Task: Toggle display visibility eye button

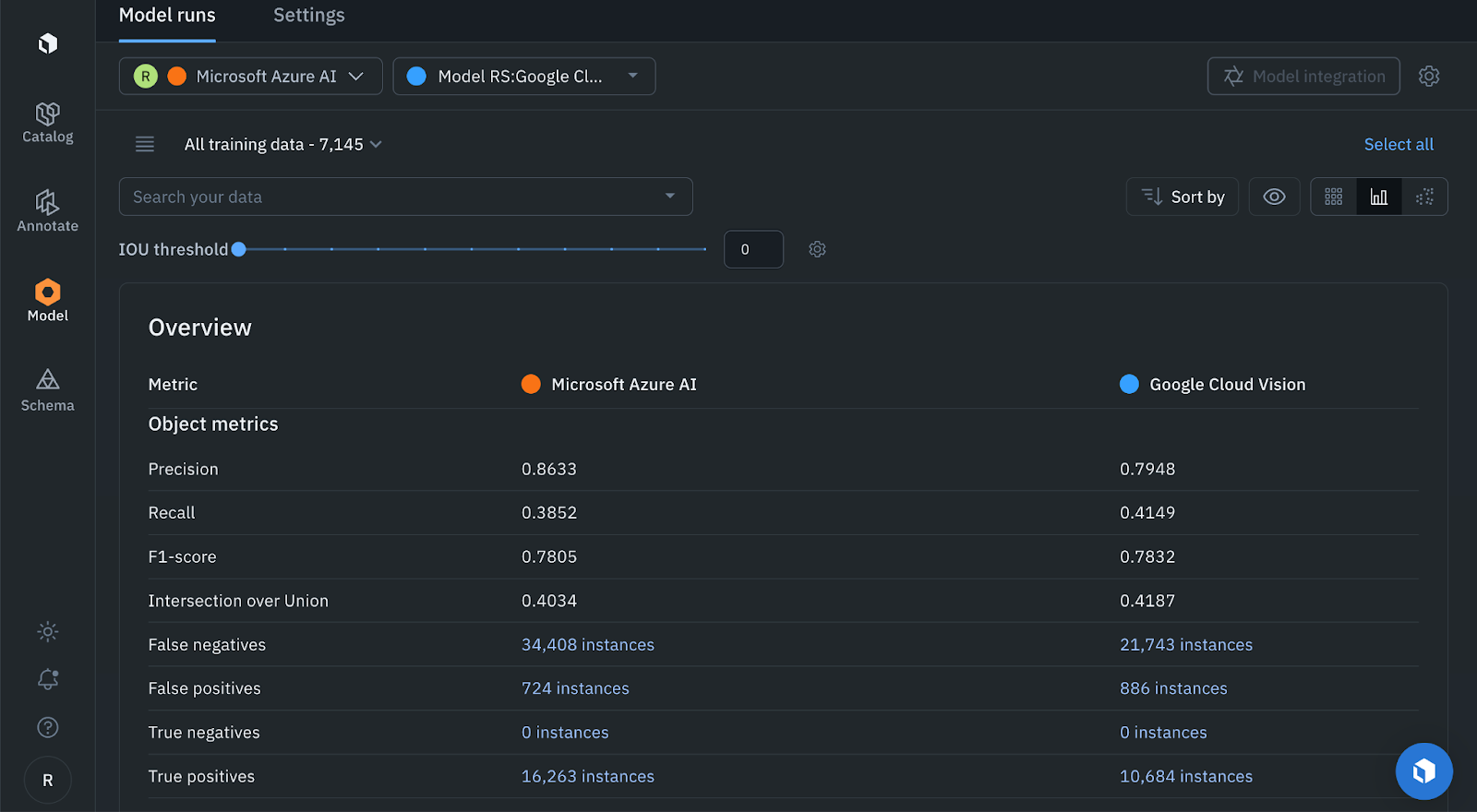Action: pyautogui.click(x=1274, y=197)
